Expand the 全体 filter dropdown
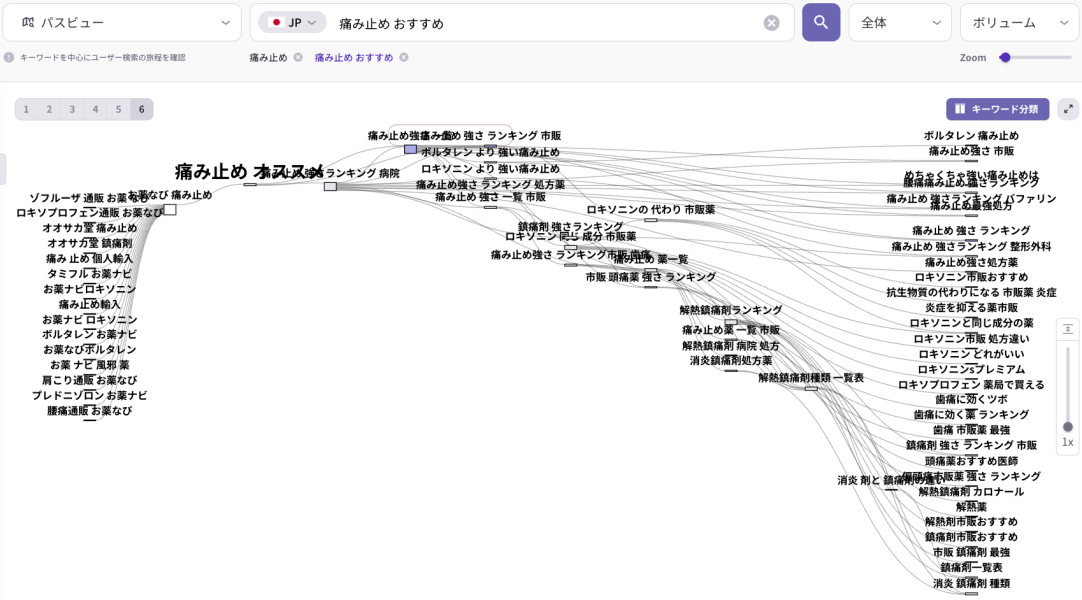The image size is (1082, 600). (899, 22)
